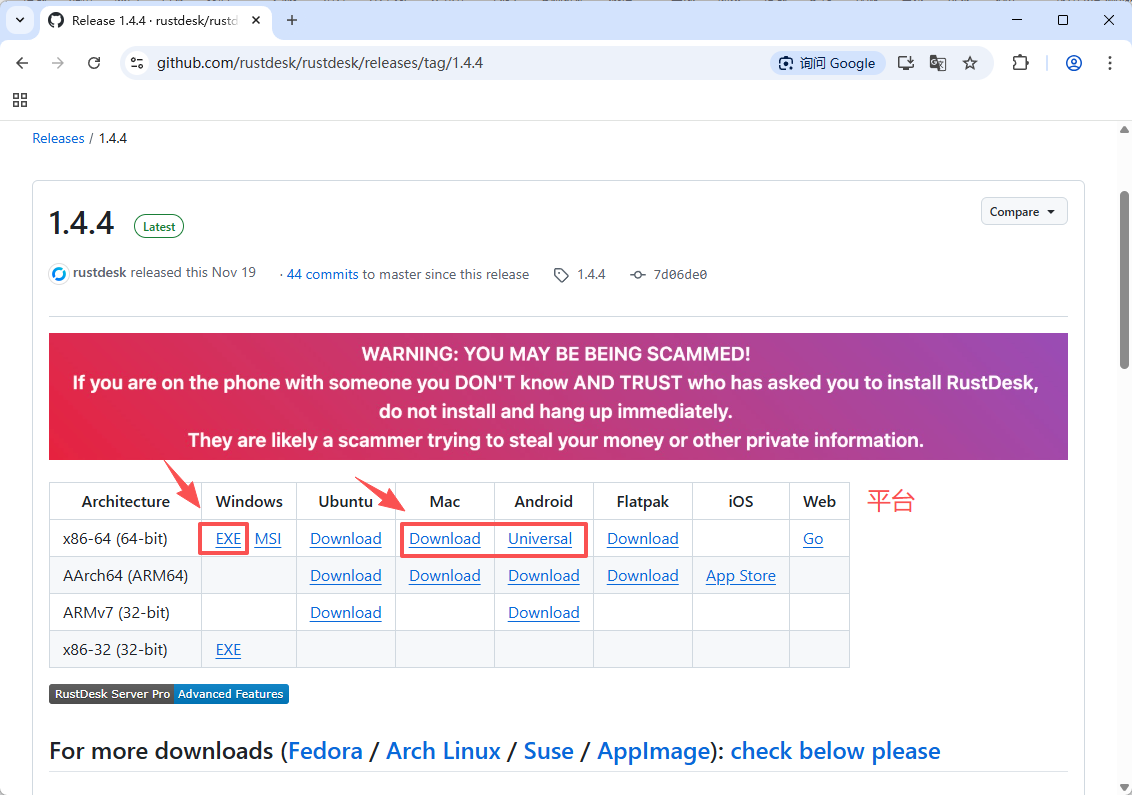Open the Fedora downloads link

[x=325, y=751]
